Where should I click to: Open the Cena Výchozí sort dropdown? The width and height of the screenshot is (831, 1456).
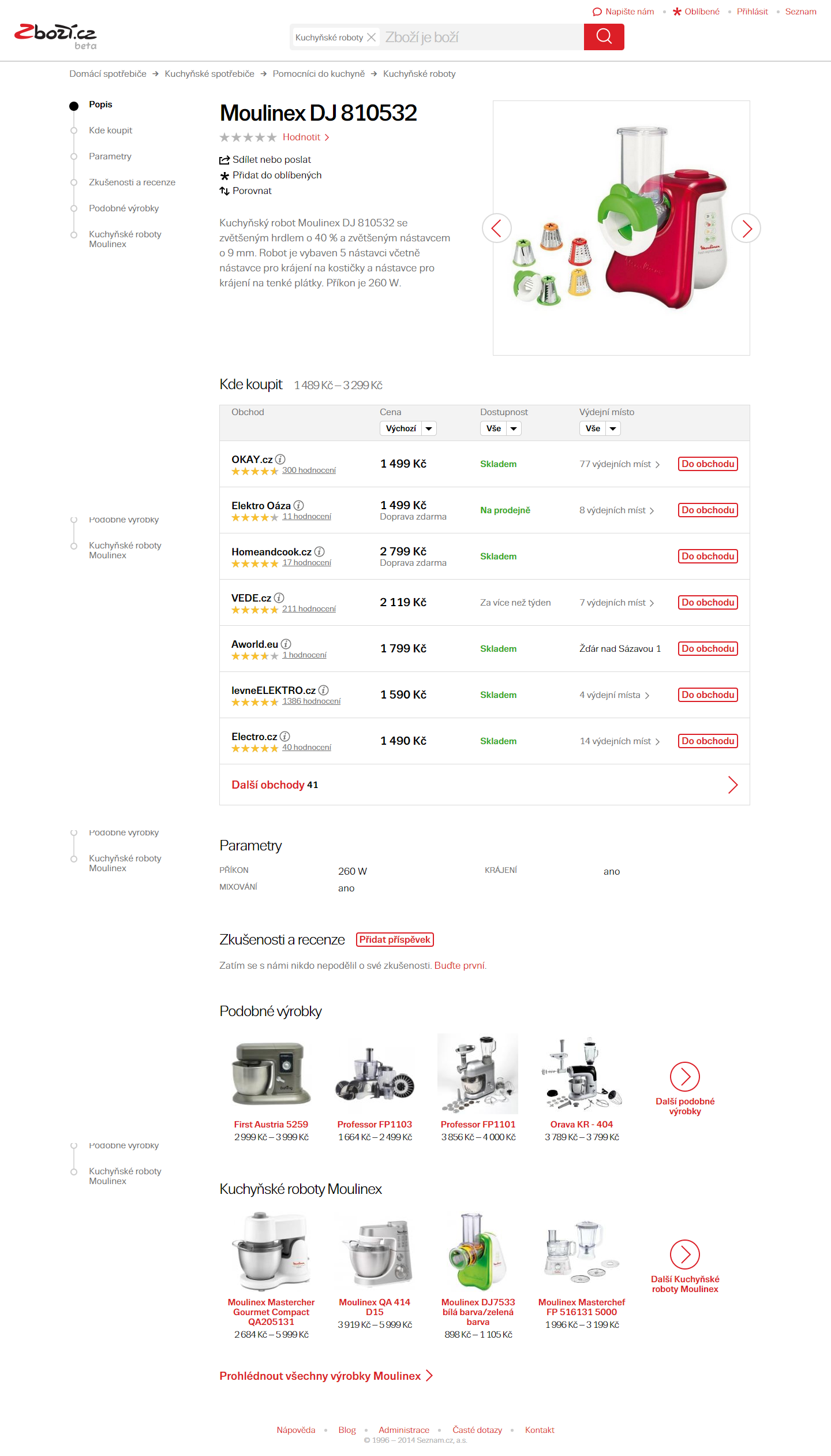click(x=408, y=428)
